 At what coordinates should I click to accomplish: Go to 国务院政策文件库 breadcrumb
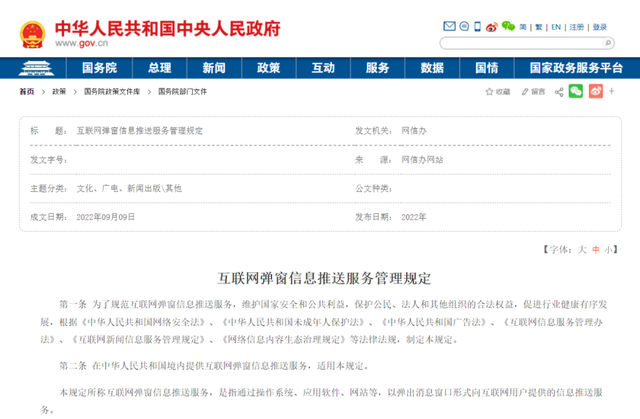pos(112,92)
